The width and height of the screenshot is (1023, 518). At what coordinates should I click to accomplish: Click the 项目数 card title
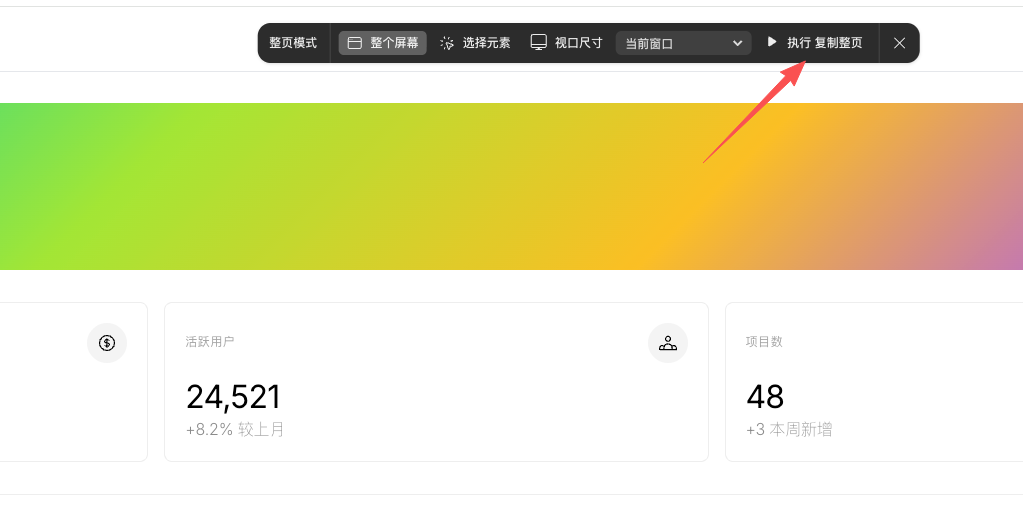pos(764,341)
